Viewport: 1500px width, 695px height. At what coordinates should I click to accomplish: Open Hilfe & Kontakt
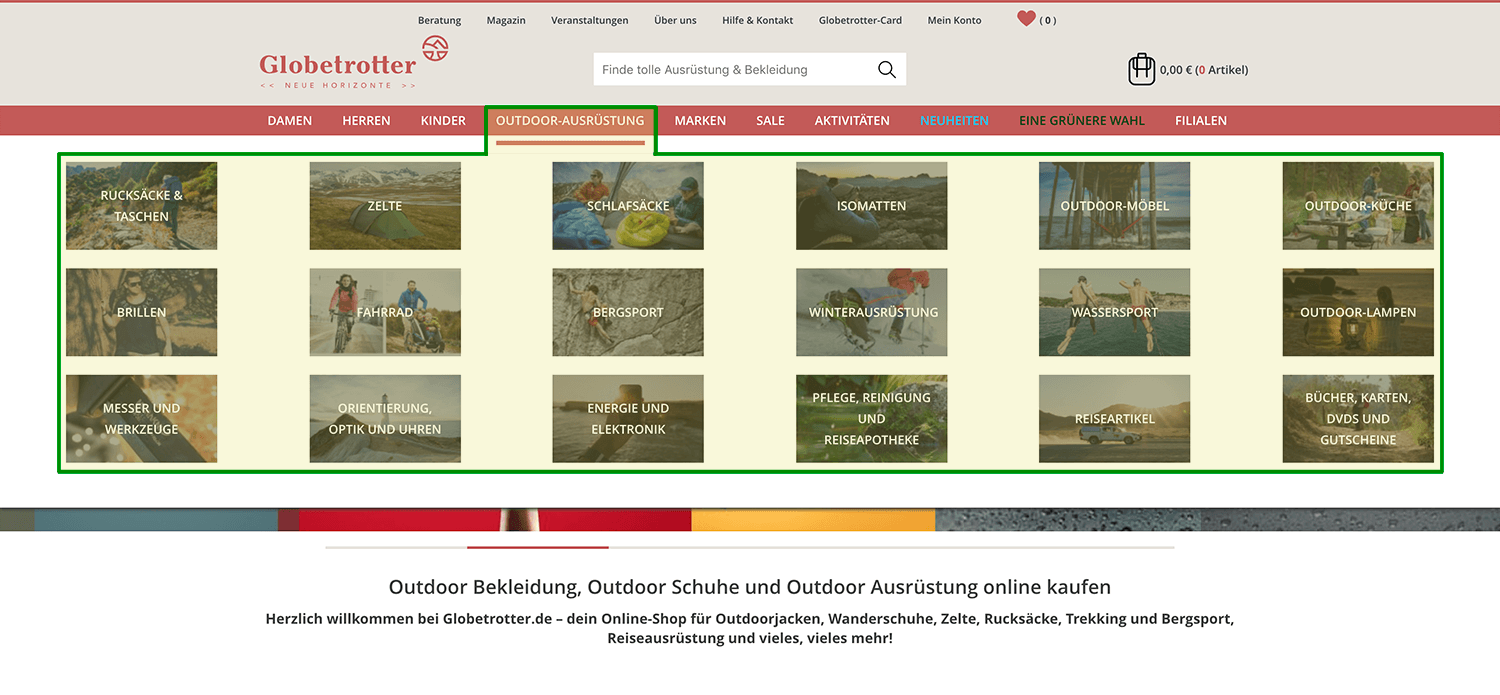(x=758, y=20)
